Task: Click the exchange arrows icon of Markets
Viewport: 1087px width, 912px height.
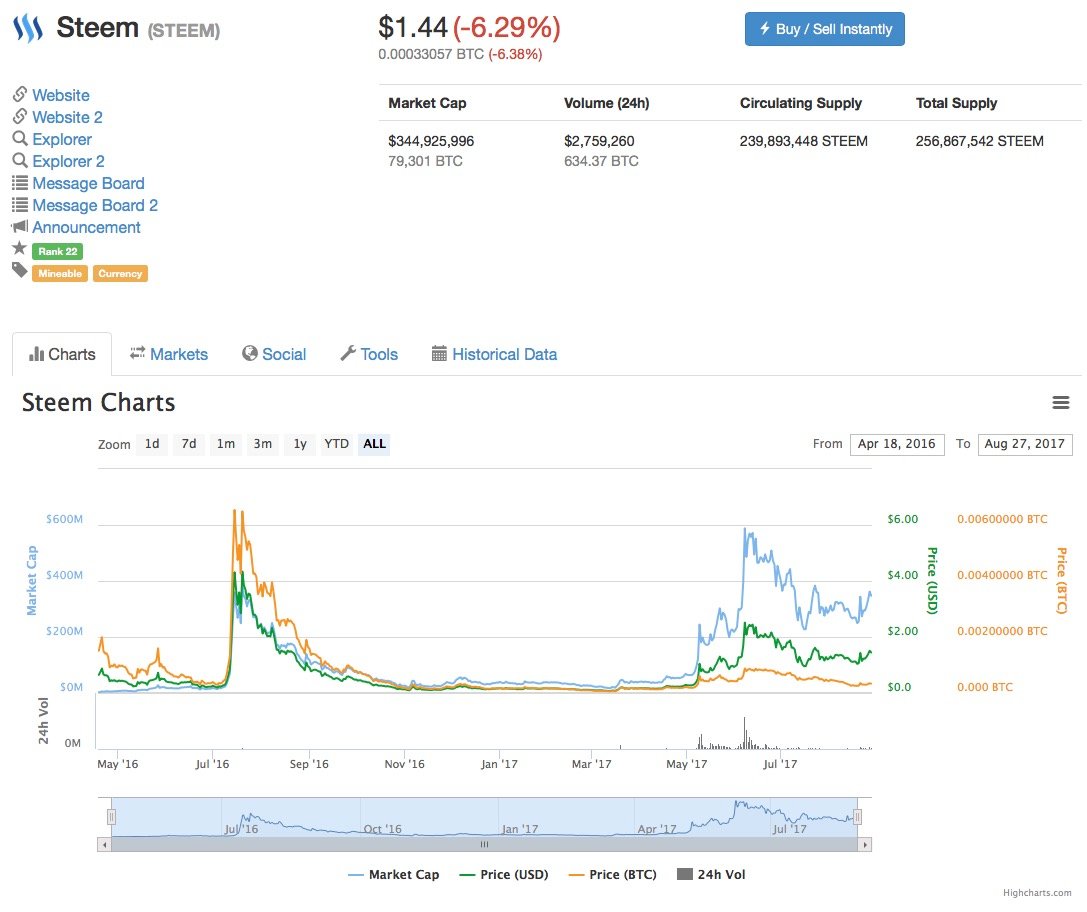Action: pyautogui.click(x=137, y=353)
